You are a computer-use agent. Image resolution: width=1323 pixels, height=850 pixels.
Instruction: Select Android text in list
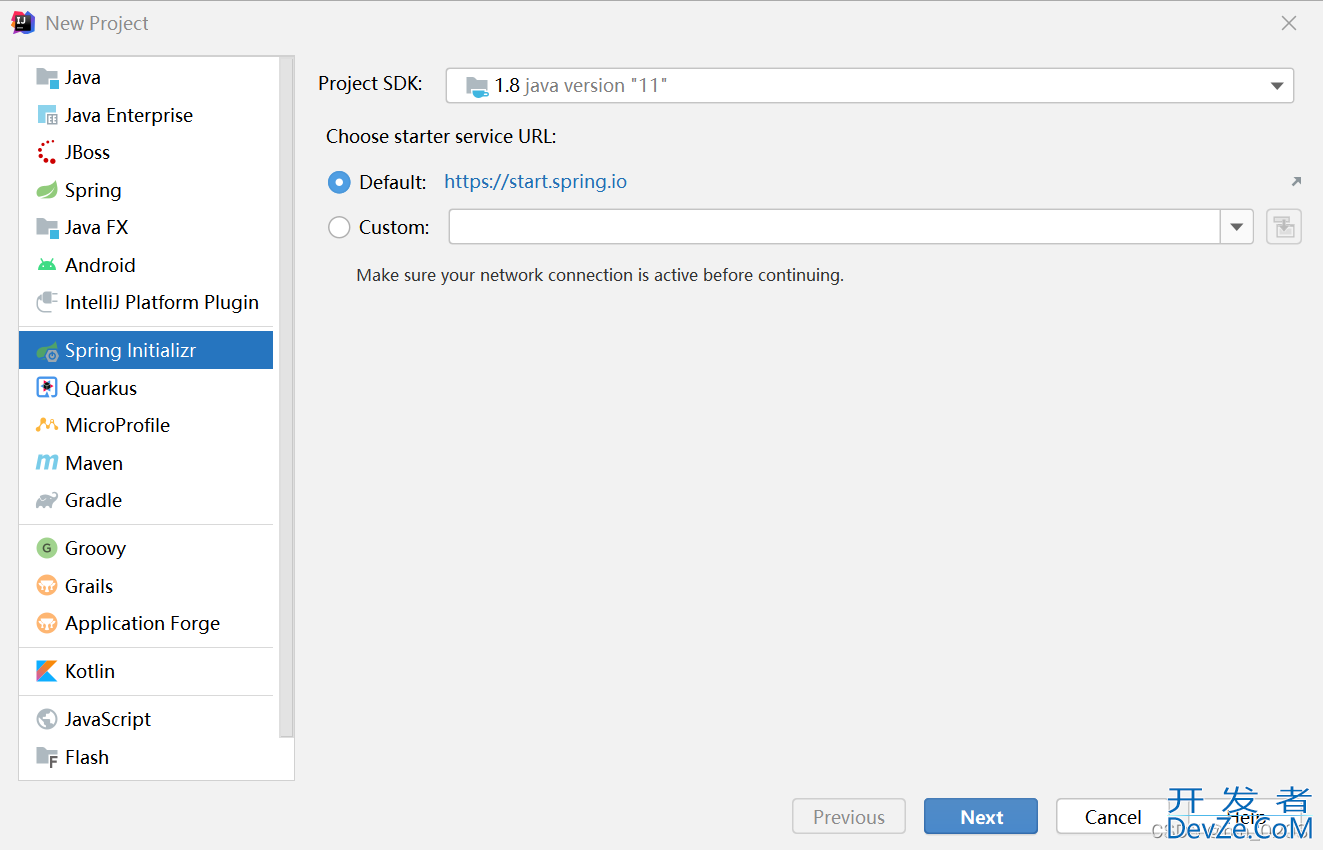pos(100,265)
